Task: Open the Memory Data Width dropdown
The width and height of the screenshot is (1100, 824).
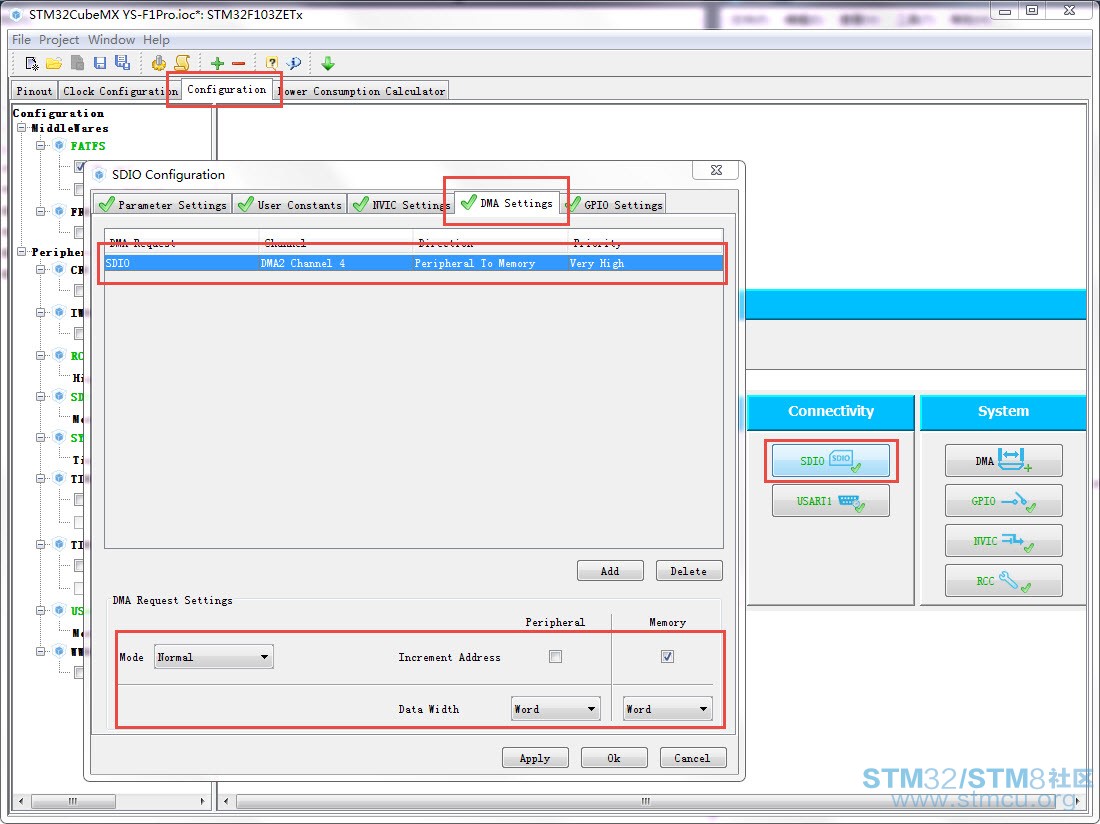Action: tap(667, 709)
